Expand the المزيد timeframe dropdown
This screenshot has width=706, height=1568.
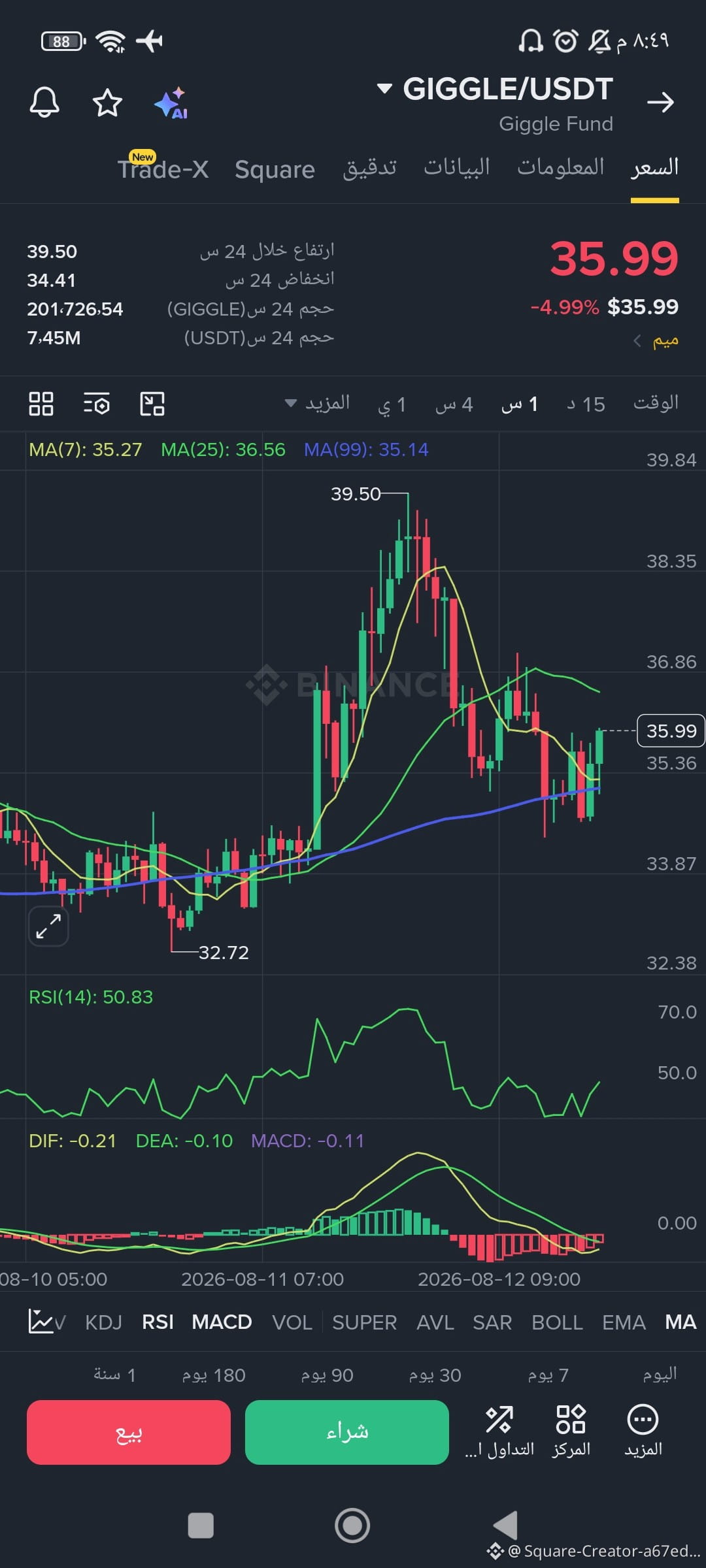[x=318, y=403]
